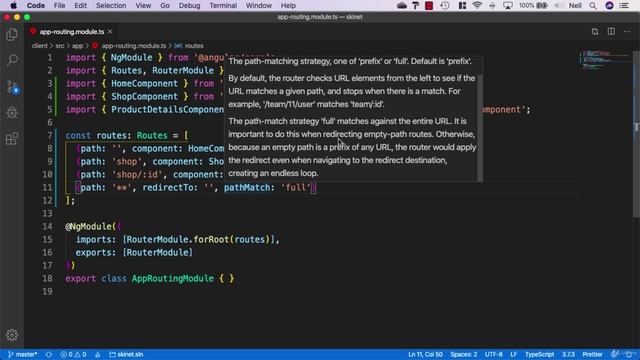Open the Apple menu
Screen dimensions: 640x360
click(13, 5)
